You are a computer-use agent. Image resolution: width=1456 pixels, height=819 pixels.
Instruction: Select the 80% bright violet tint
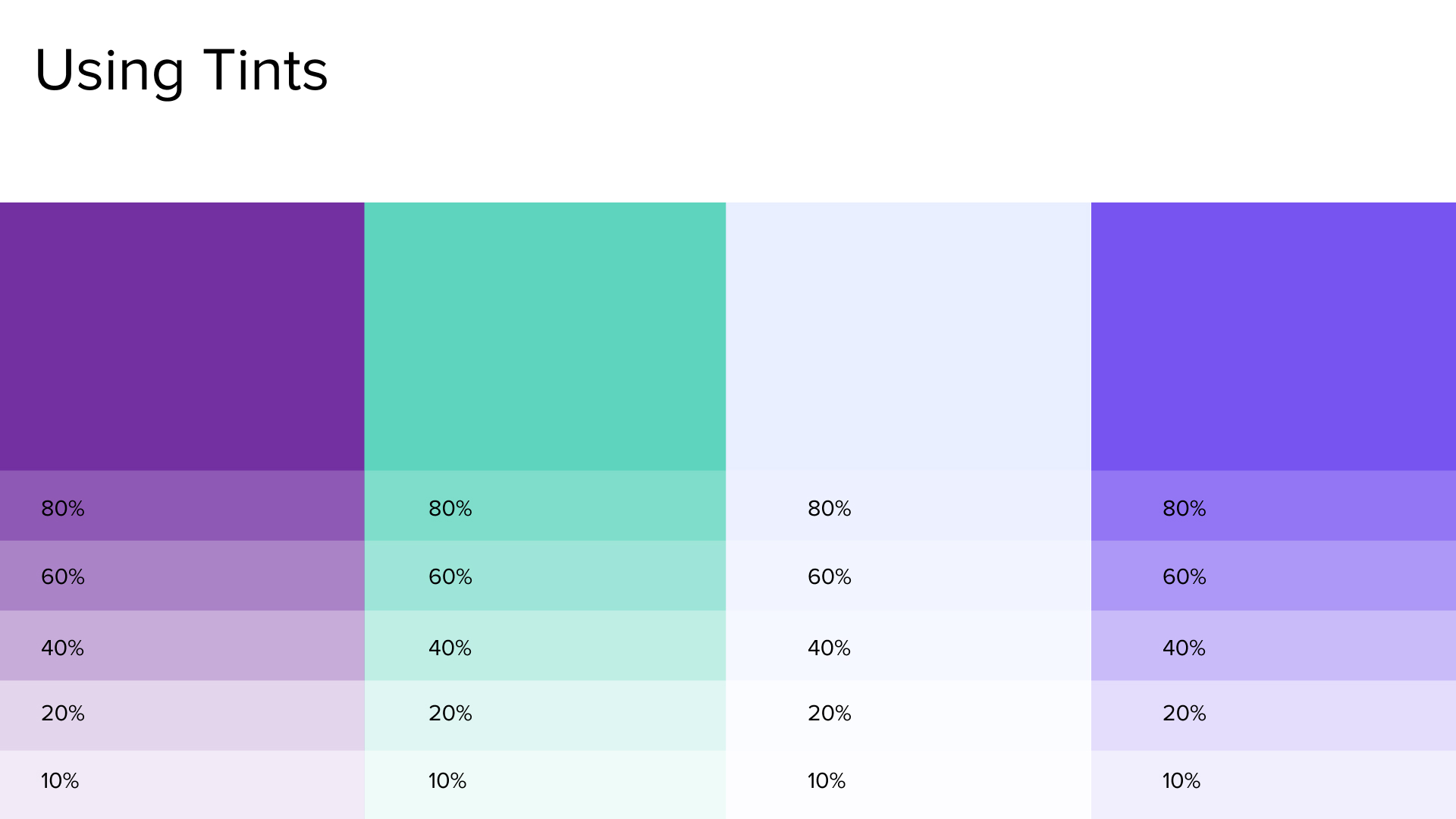pos(1273,506)
